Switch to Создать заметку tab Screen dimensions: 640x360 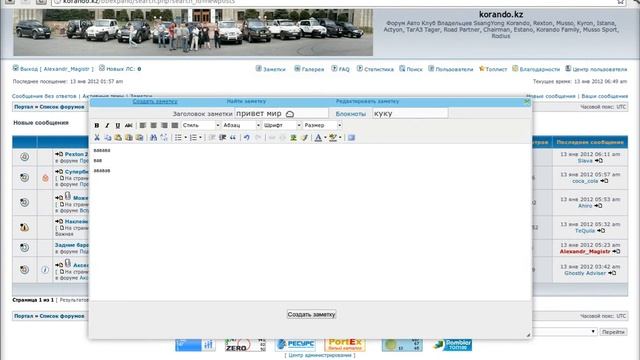(155, 101)
